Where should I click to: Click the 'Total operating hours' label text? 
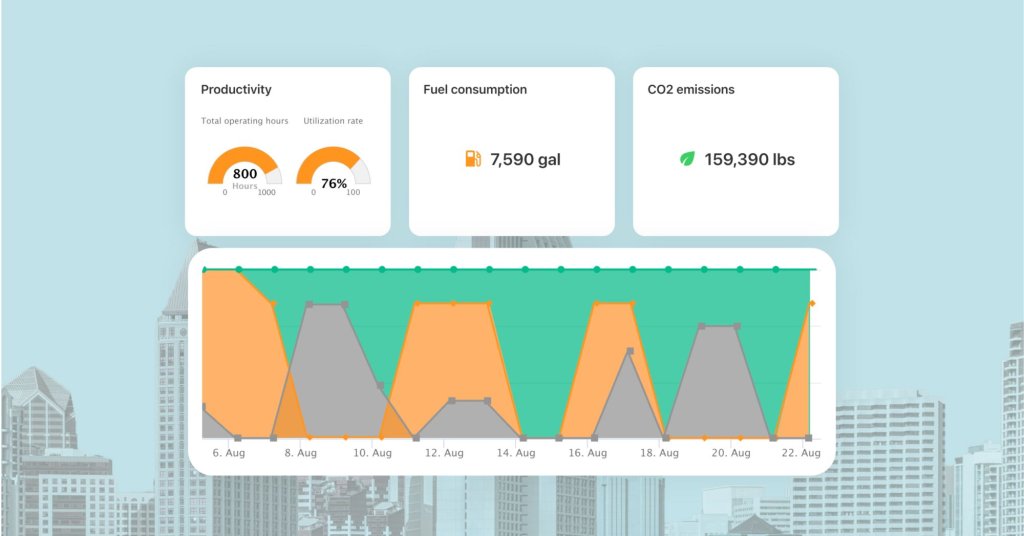pos(244,121)
